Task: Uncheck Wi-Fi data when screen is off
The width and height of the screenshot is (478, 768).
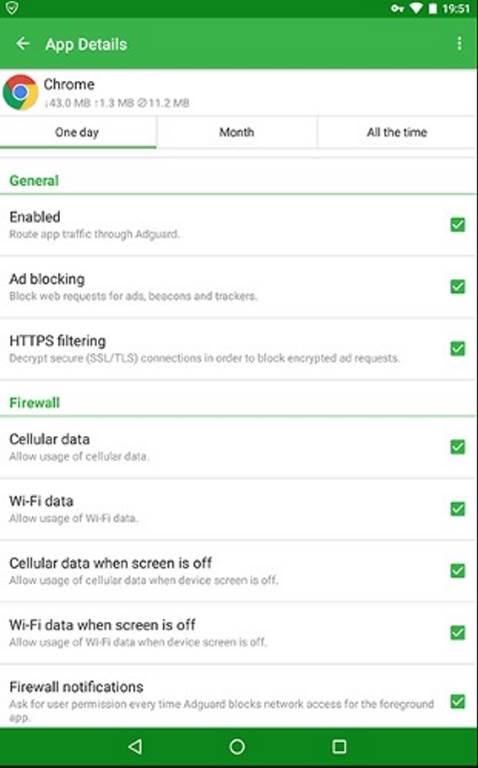Action: point(457,633)
